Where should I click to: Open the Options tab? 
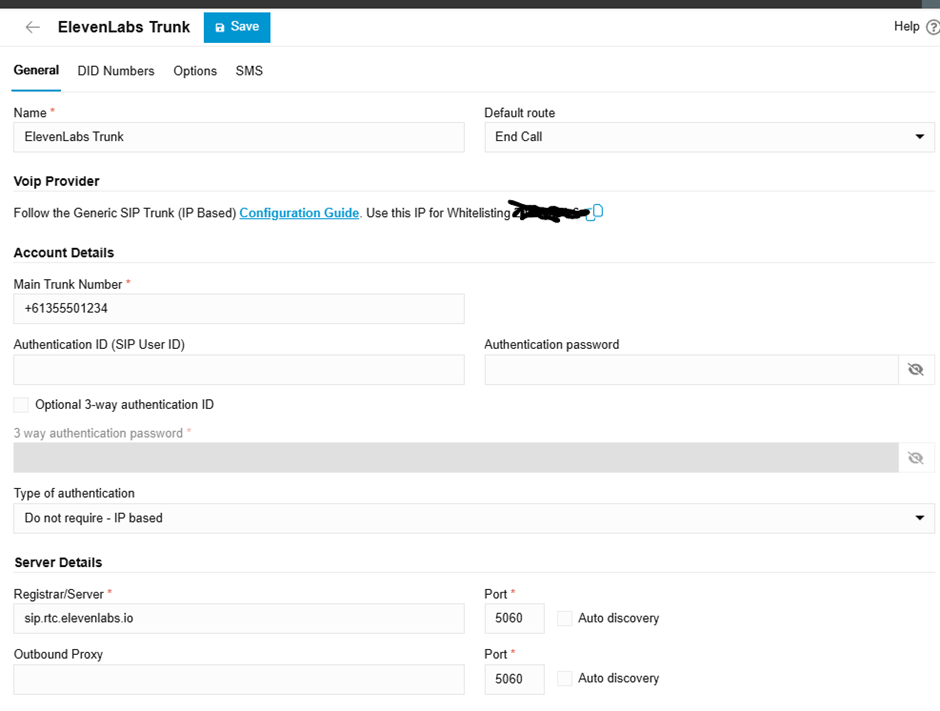point(195,71)
